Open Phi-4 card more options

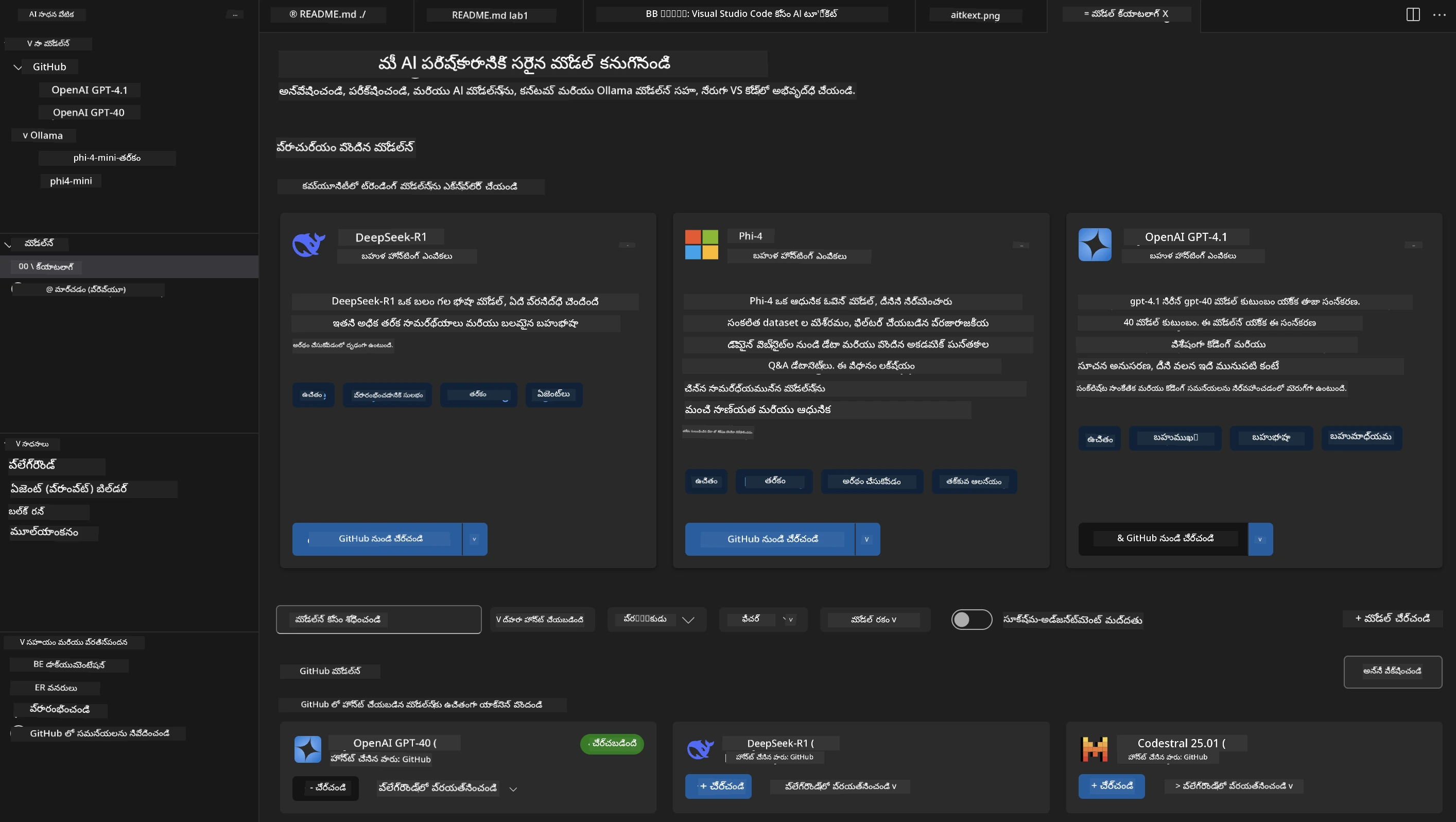tap(1021, 245)
